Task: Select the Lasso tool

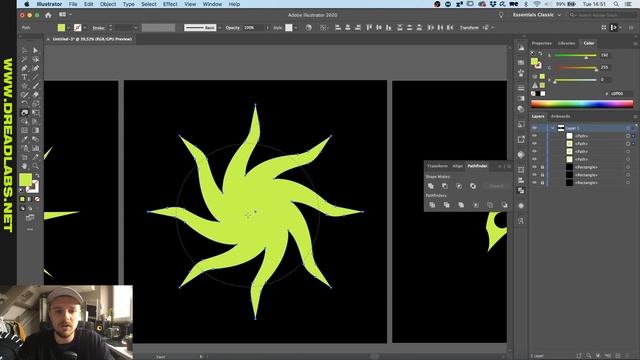Action: click(x=36, y=59)
